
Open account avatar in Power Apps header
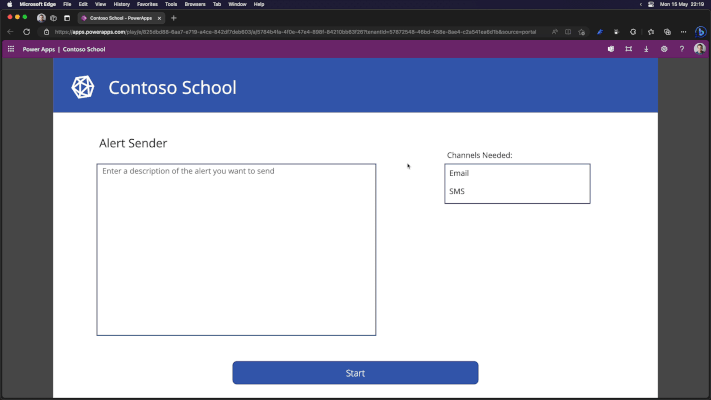700,49
